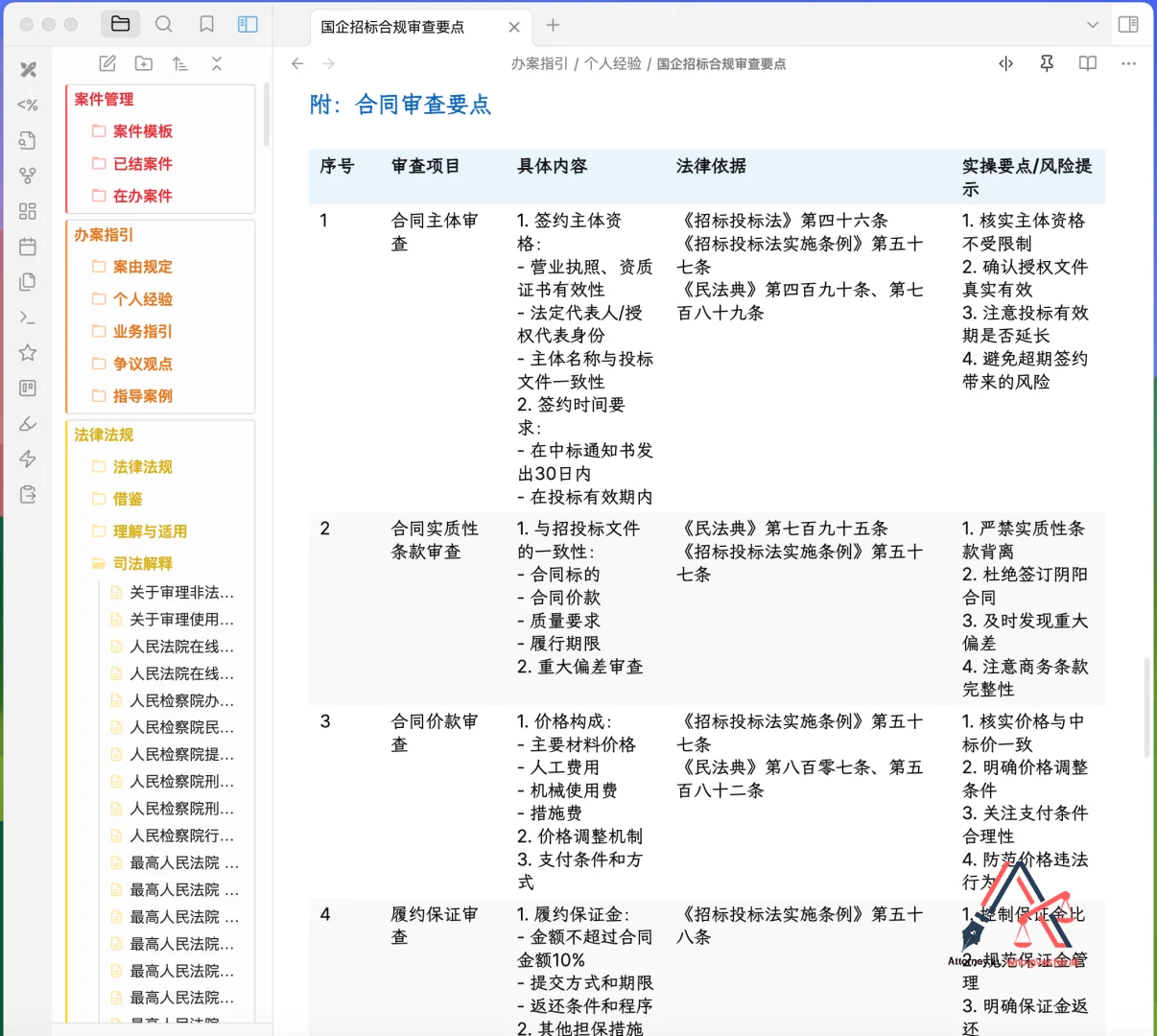
Task: Toggle code source view for the note
Action: pyautogui.click(x=1005, y=63)
